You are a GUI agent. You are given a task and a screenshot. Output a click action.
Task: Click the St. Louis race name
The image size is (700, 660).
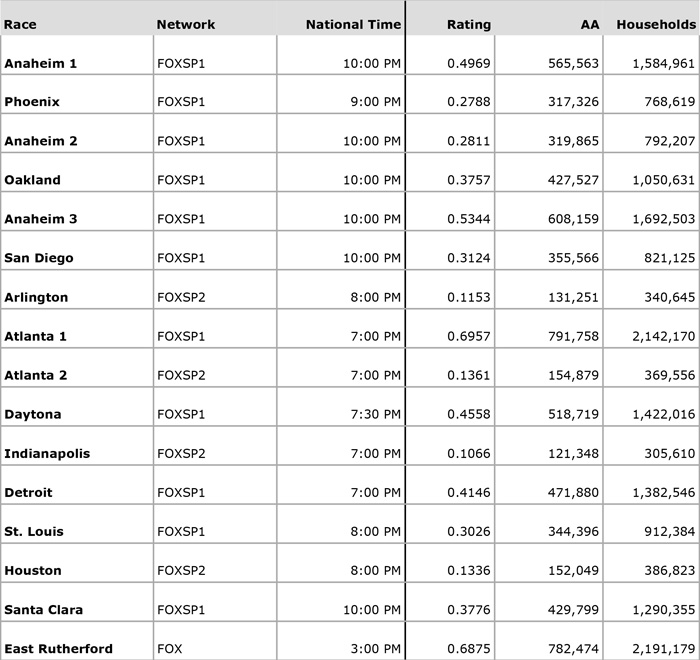pyautogui.click(x=34, y=532)
